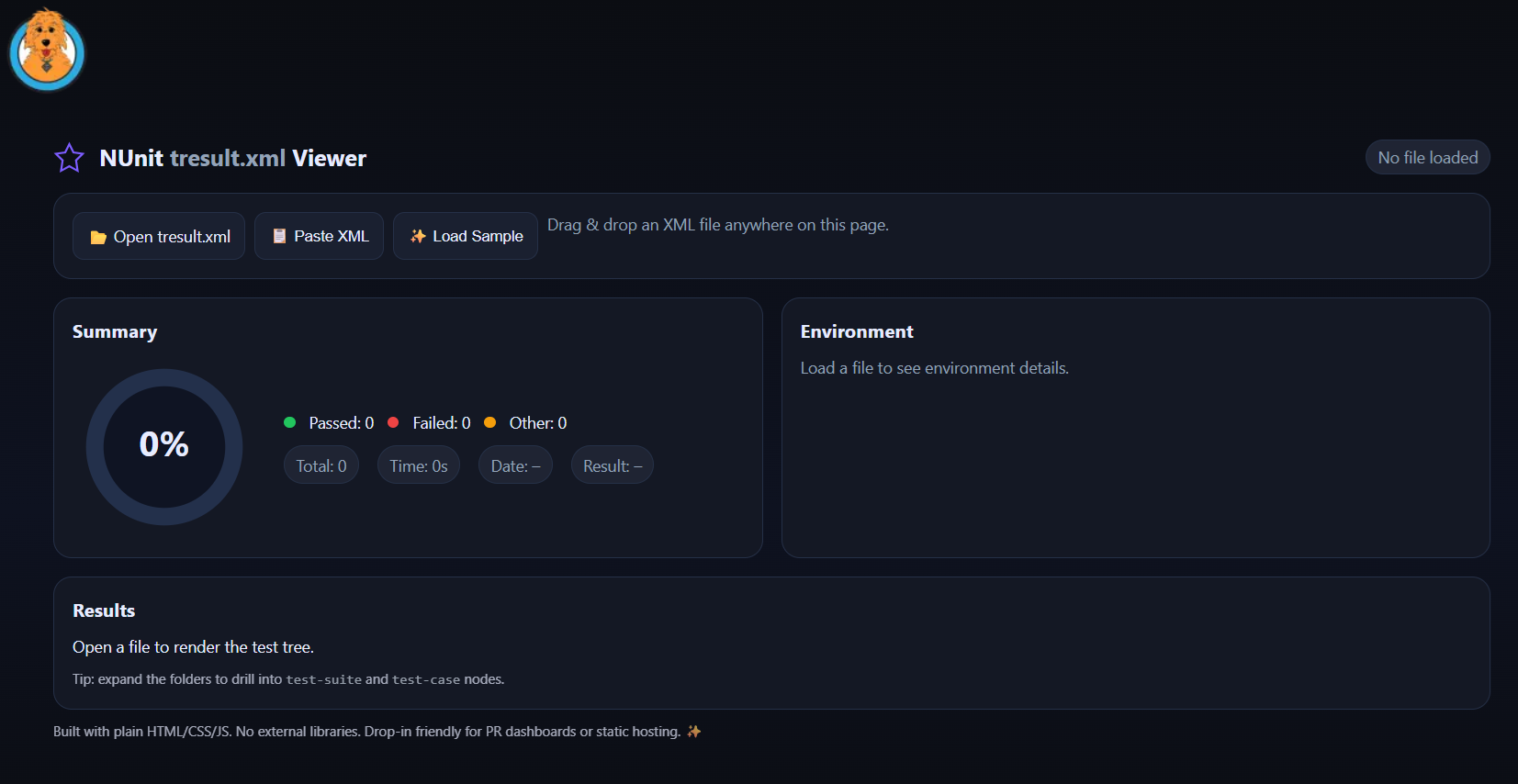This screenshot has width=1518, height=784.
Task: Click the Open tresult.xml button
Action: click(158, 236)
